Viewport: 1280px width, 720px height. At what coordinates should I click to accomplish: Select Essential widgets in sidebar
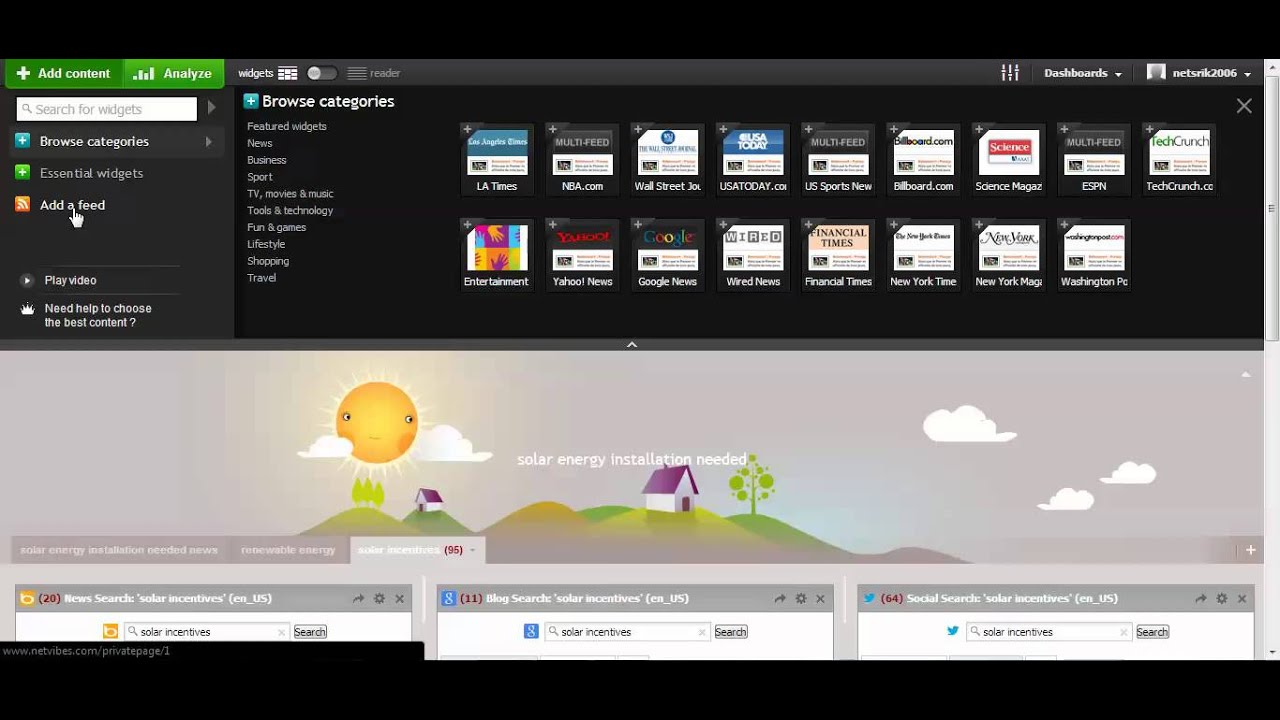pos(91,173)
